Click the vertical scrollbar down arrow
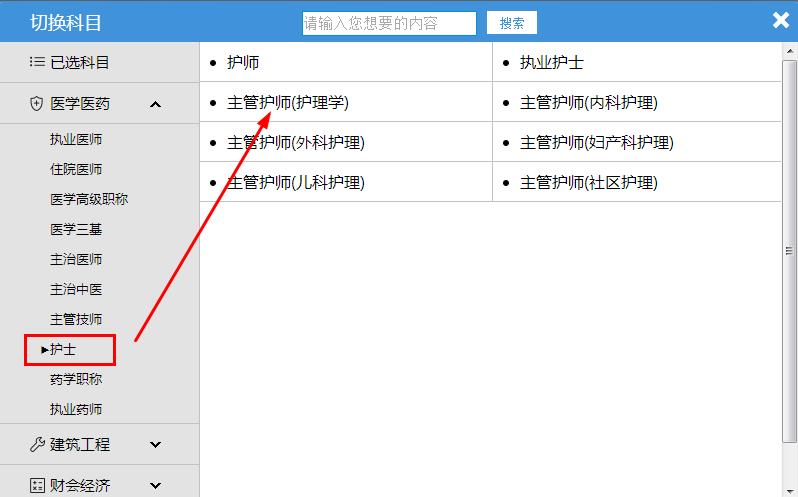The image size is (798, 497). pos(790,489)
